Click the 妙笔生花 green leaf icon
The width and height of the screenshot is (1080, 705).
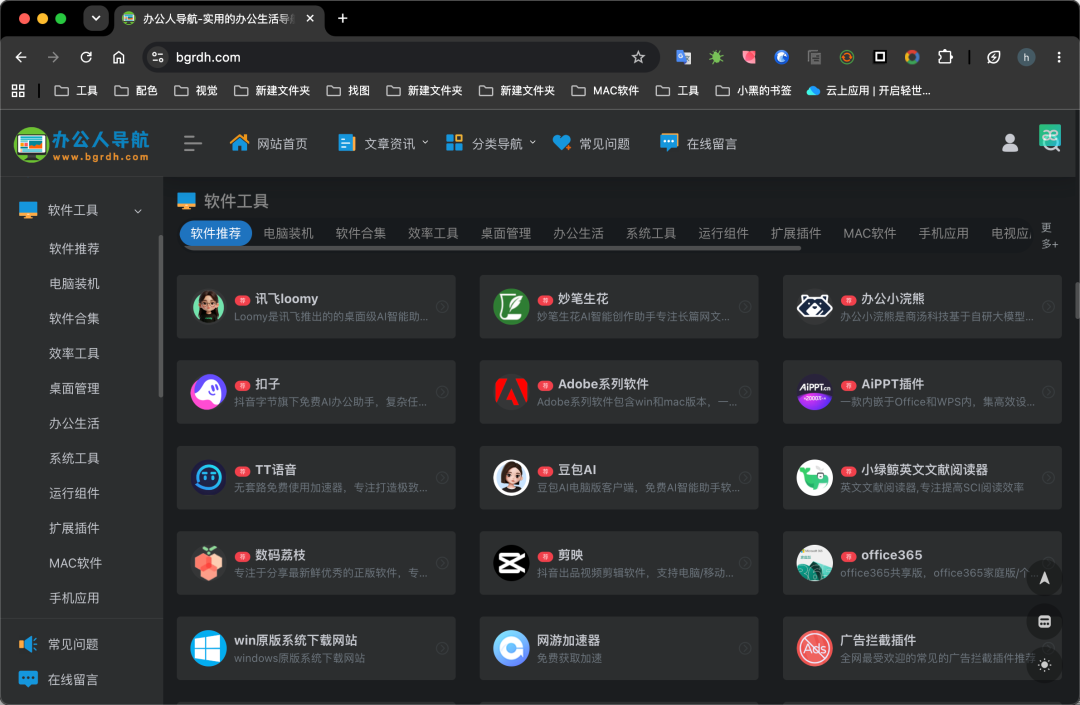click(511, 306)
